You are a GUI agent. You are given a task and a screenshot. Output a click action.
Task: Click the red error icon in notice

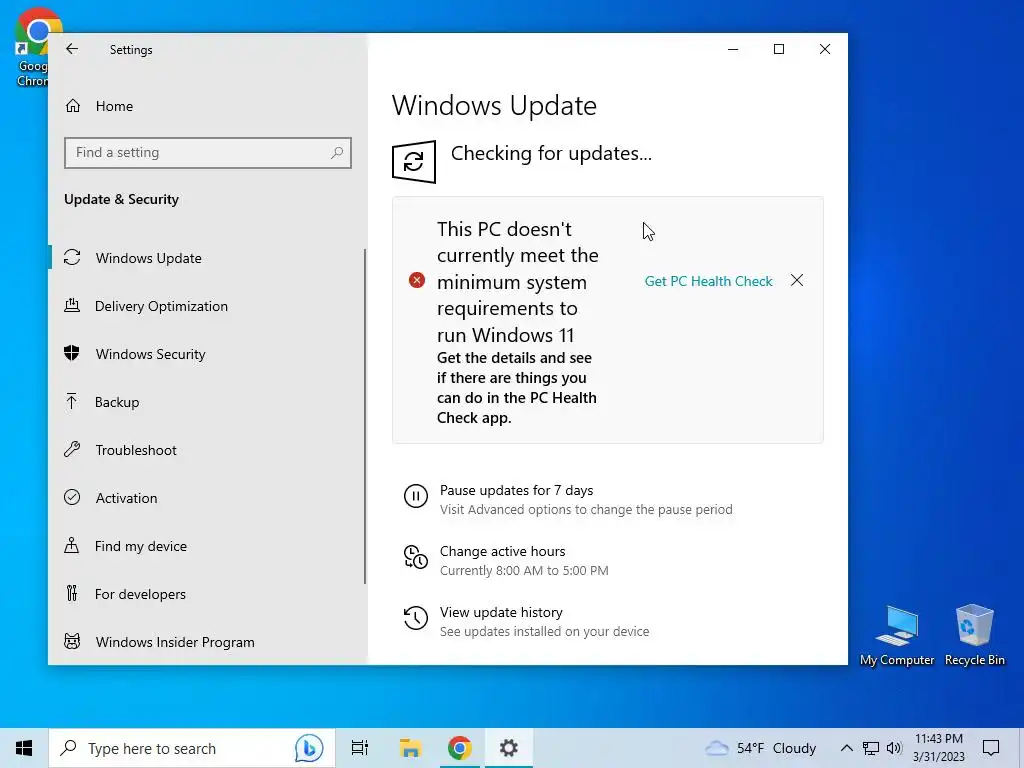coord(417,280)
